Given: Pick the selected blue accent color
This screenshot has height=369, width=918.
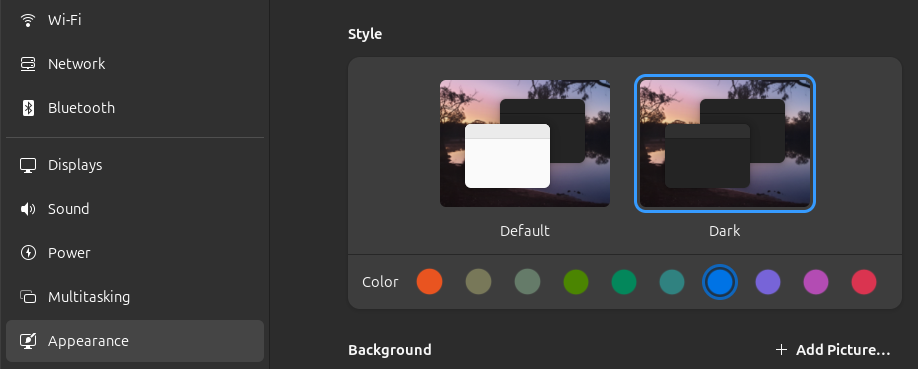Looking at the screenshot, I should click(720, 282).
